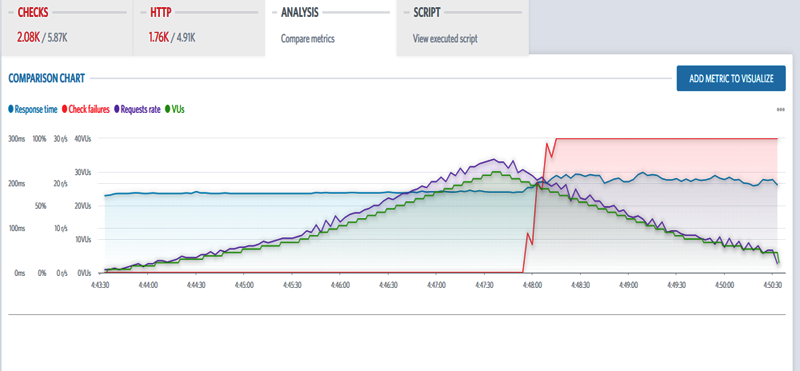Image resolution: width=800 pixels, height=371 pixels.
Task: Click the 4:44:00 time axis label
Action: point(147,285)
